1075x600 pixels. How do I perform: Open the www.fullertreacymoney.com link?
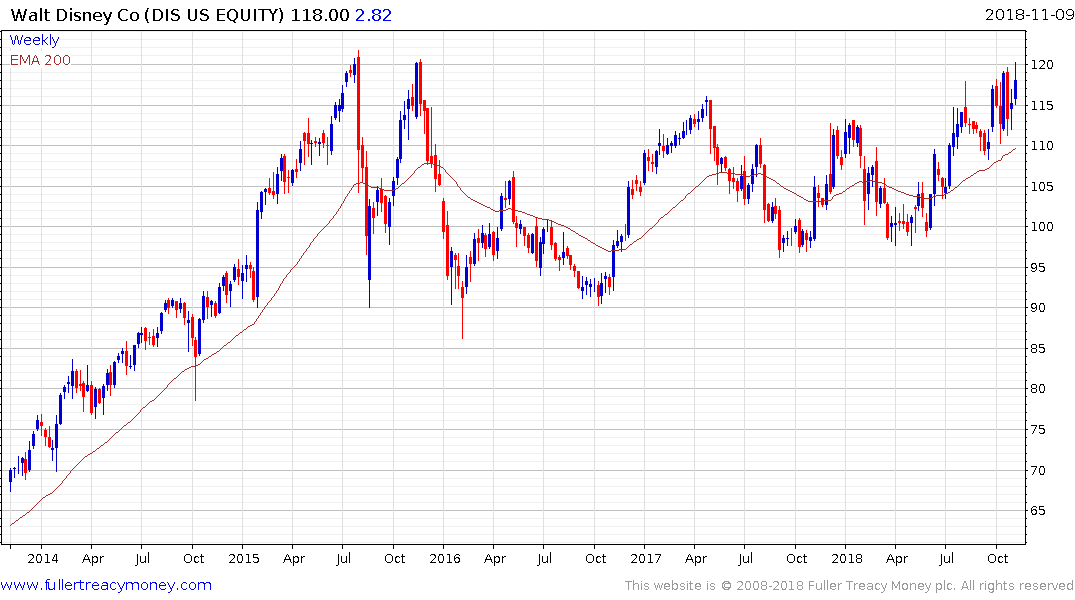(106, 585)
